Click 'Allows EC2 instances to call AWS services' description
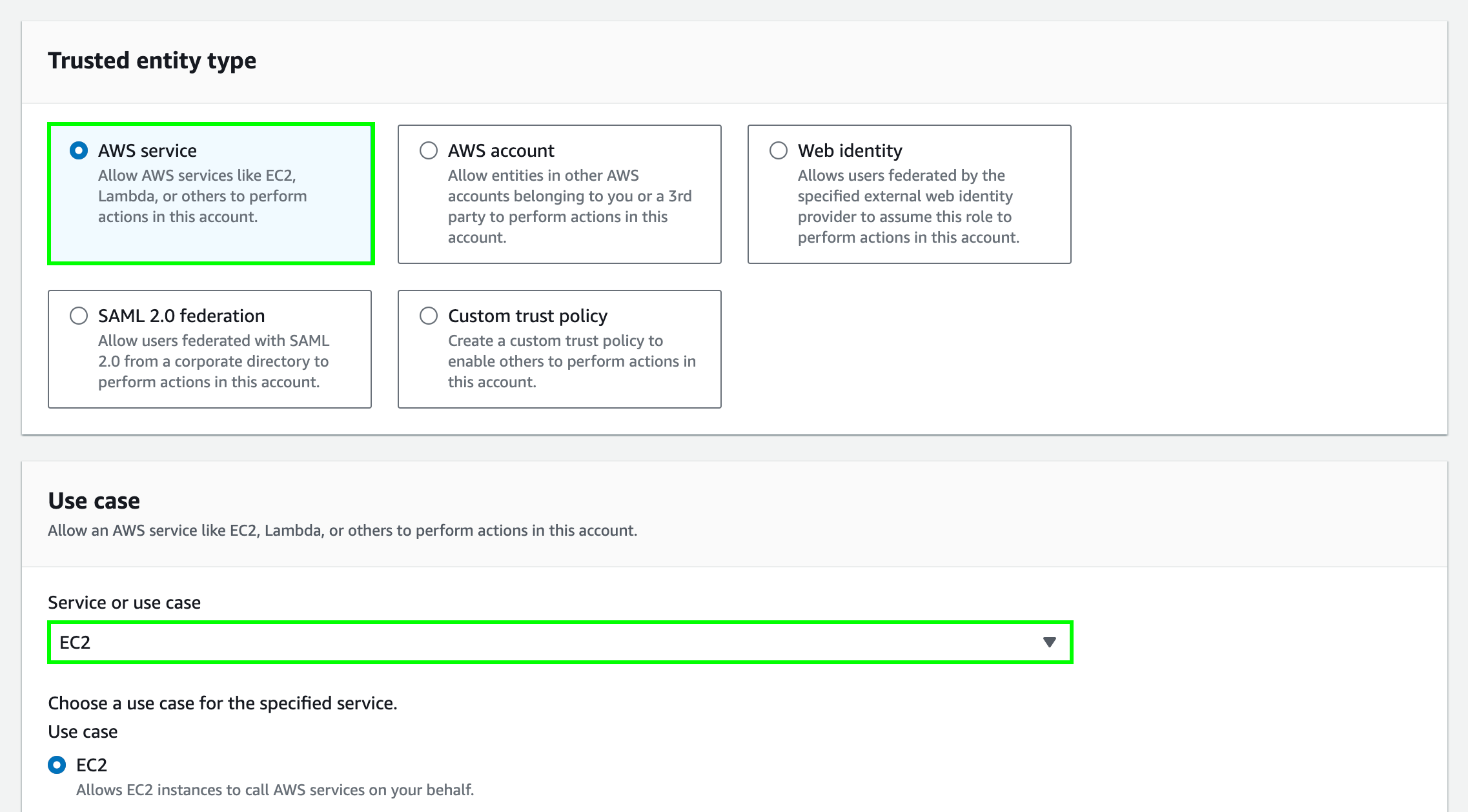Viewport: 1468px width, 812px height. (x=275, y=789)
